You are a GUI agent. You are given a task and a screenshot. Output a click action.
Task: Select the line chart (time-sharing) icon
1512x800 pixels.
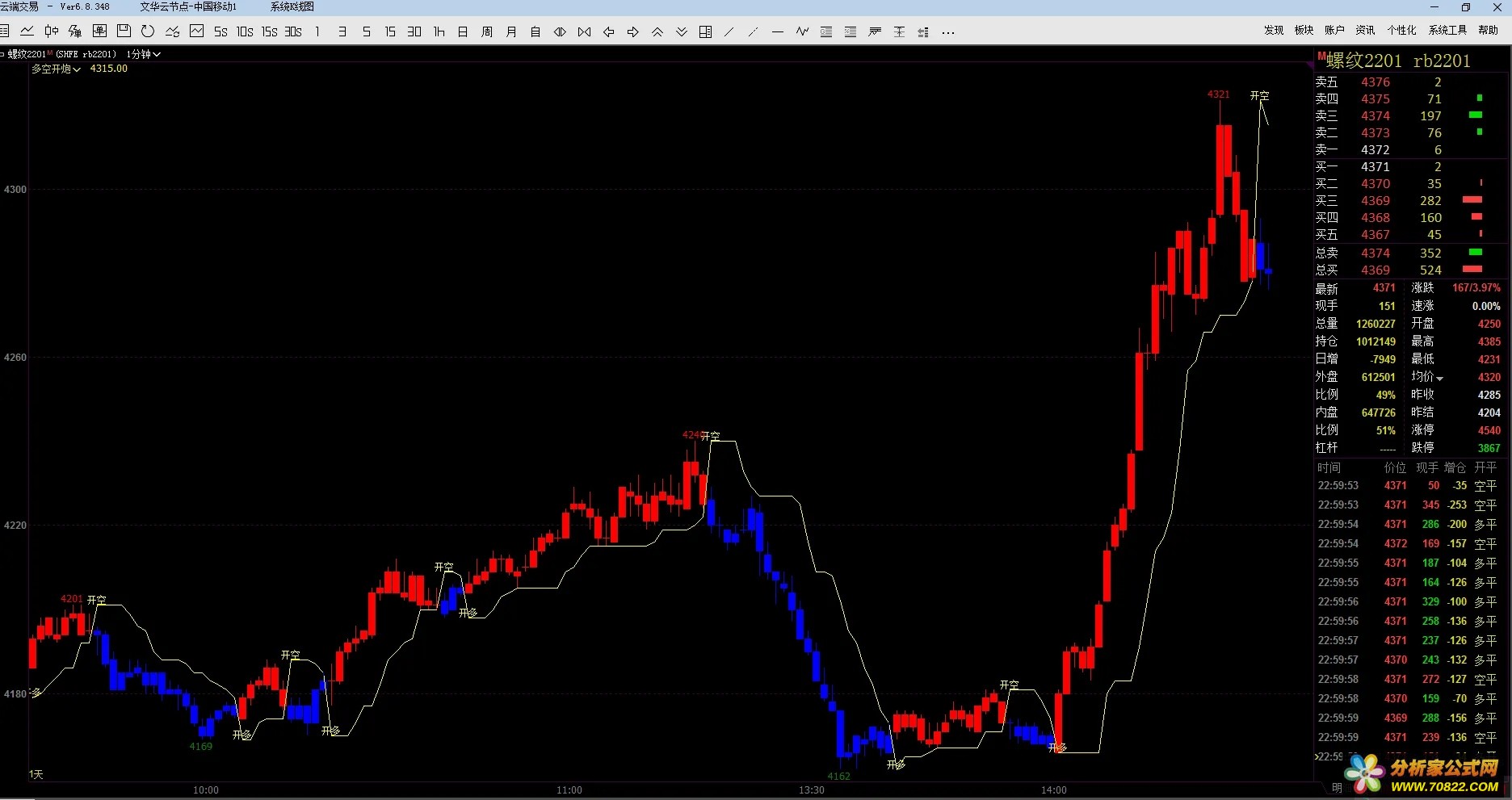pyautogui.click(x=27, y=31)
